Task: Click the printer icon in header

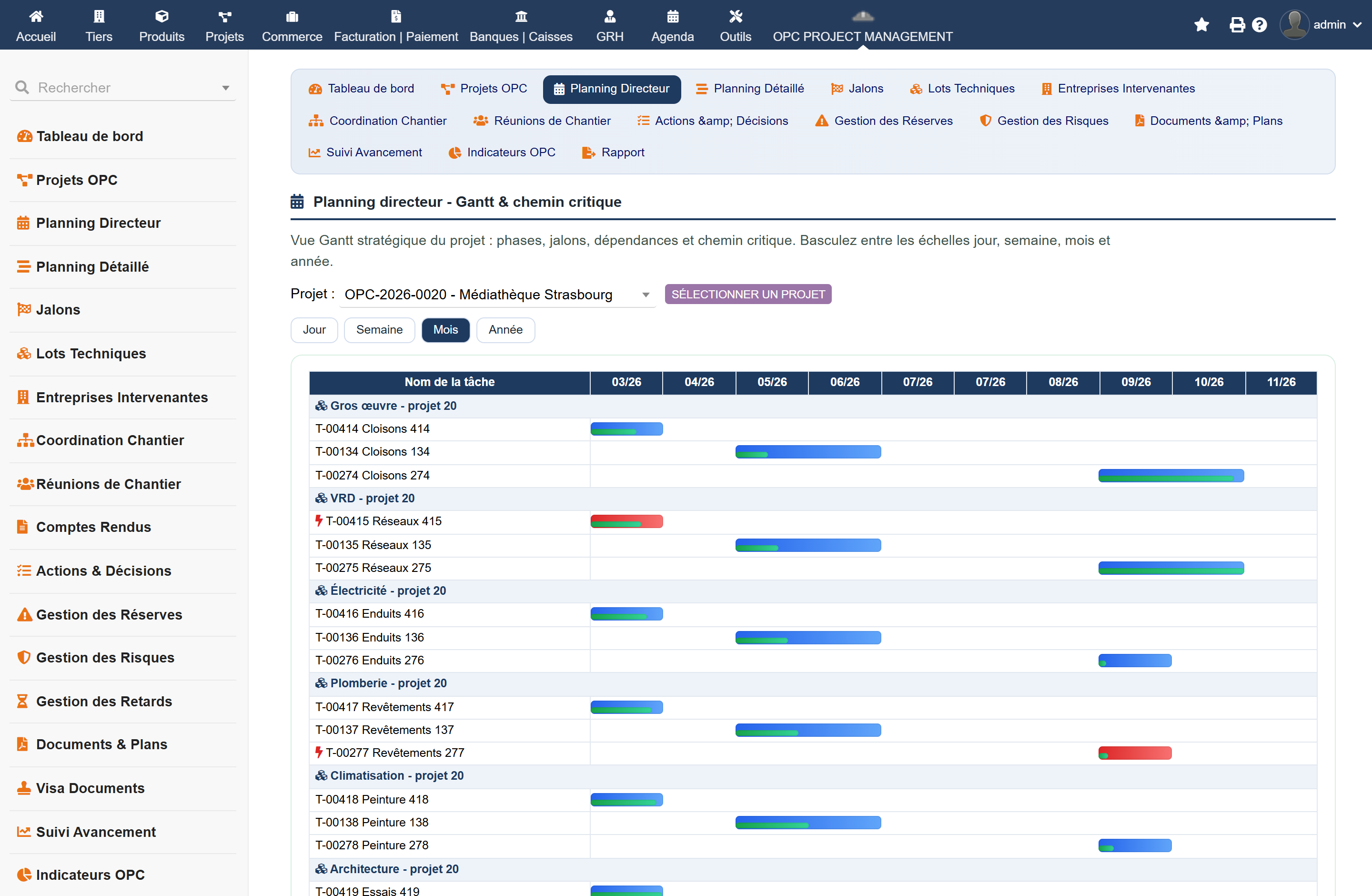Action: 1237,25
